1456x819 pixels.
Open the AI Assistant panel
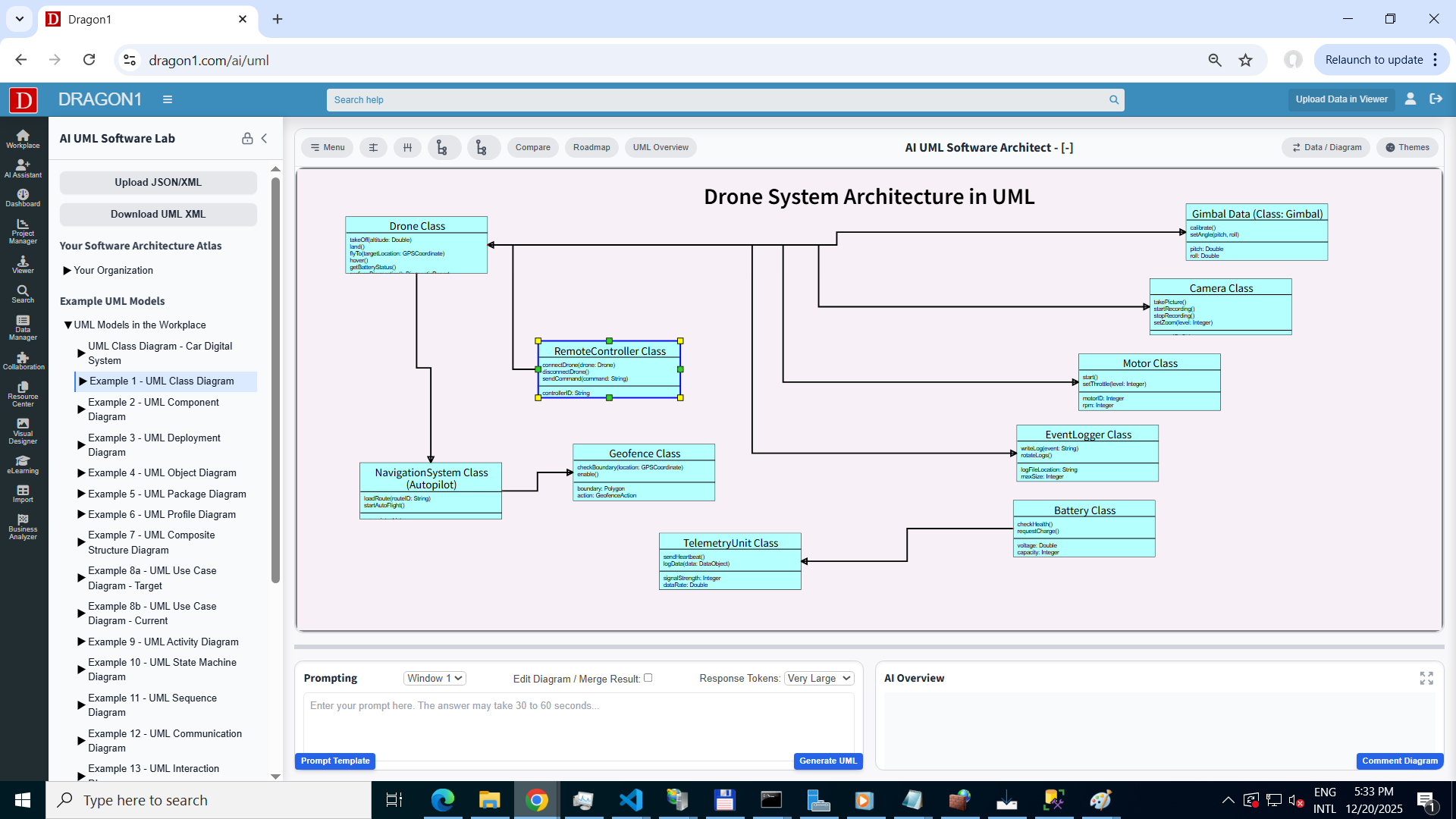click(x=23, y=168)
